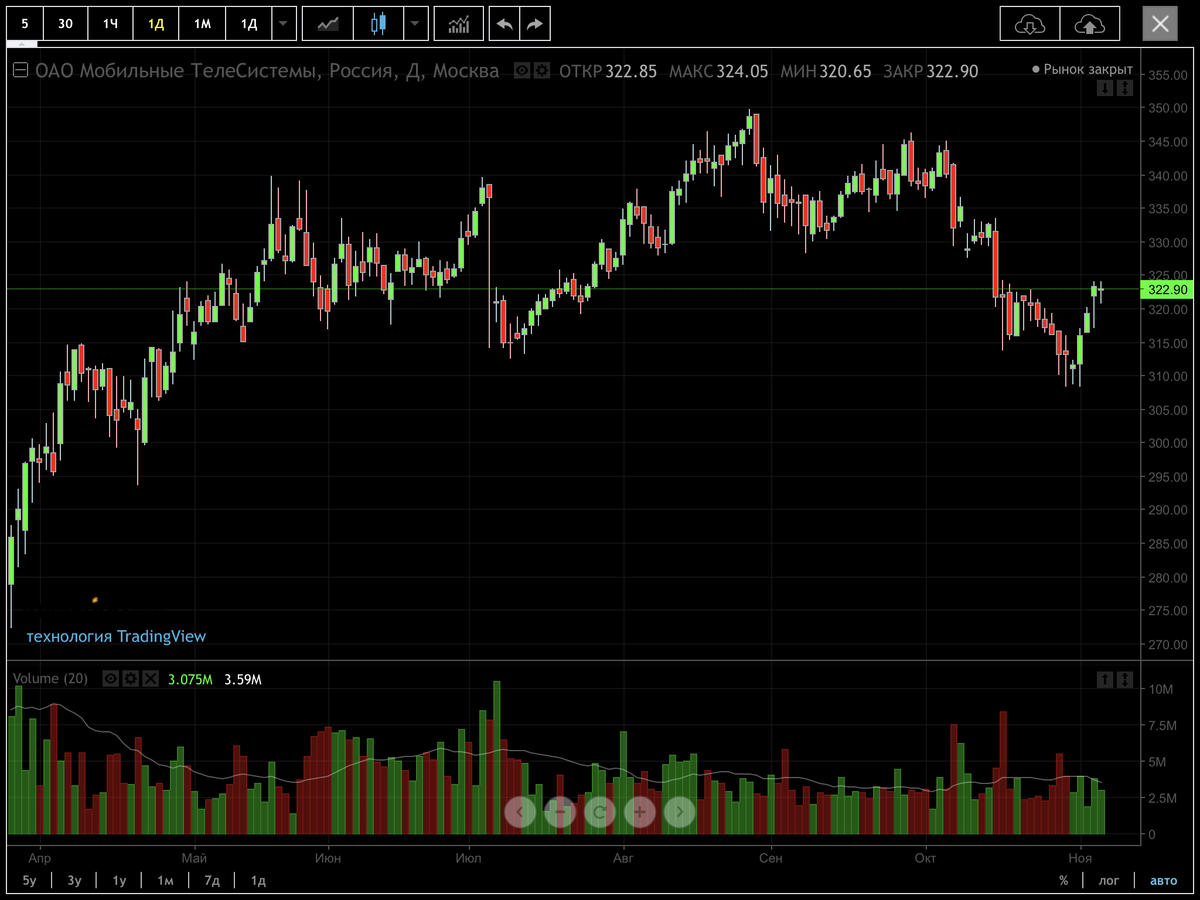Set date range to 1д
The image size is (1200, 900).
[x=258, y=880]
